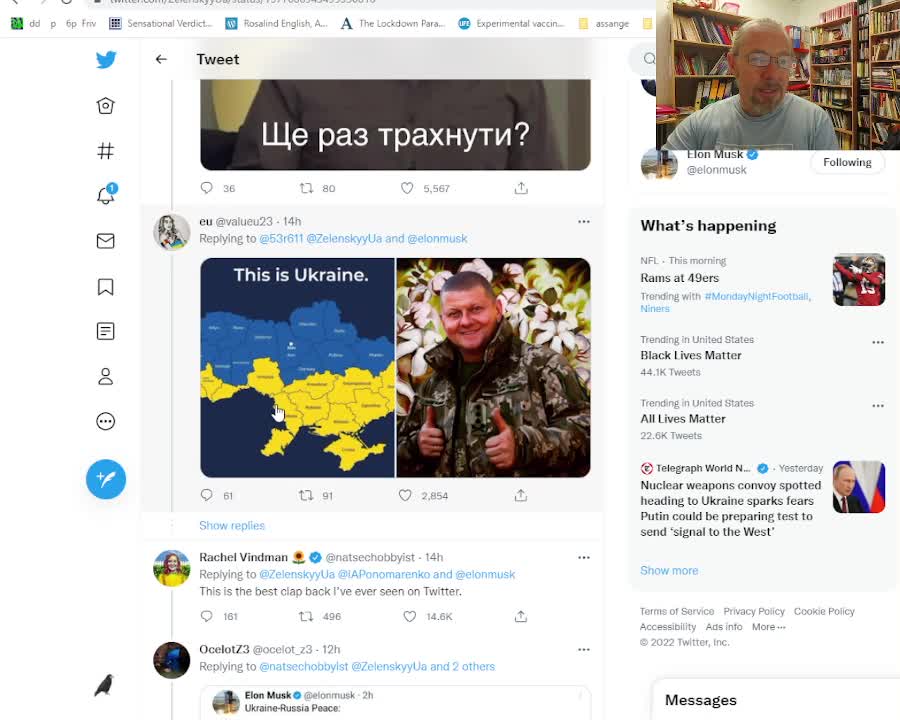Screen dimensions: 900x720
Task: Open more options on OcelotZ3 tweet
Action: tap(584, 649)
